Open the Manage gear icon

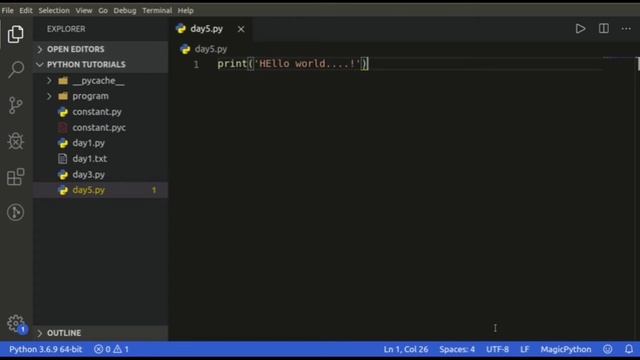click(x=16, y=323)
